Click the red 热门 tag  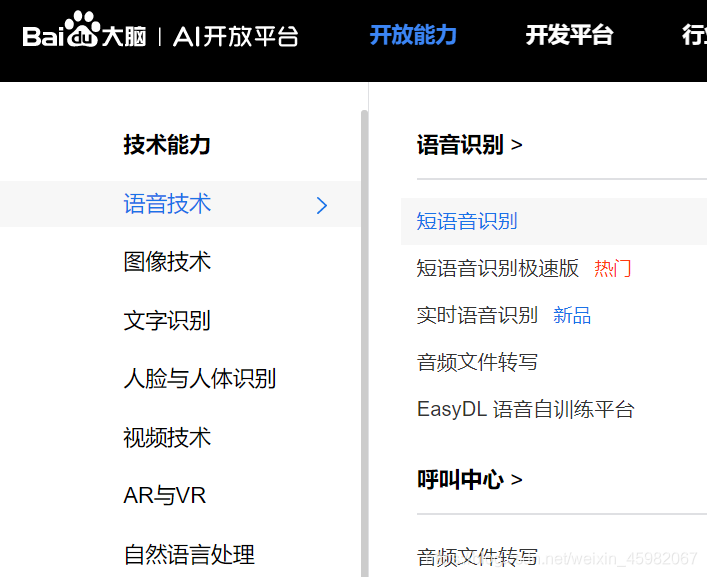coord(612,269)
